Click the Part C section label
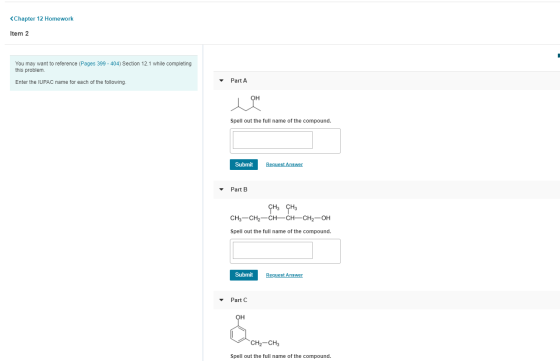560x361 pixels. [x=239, y=300]
